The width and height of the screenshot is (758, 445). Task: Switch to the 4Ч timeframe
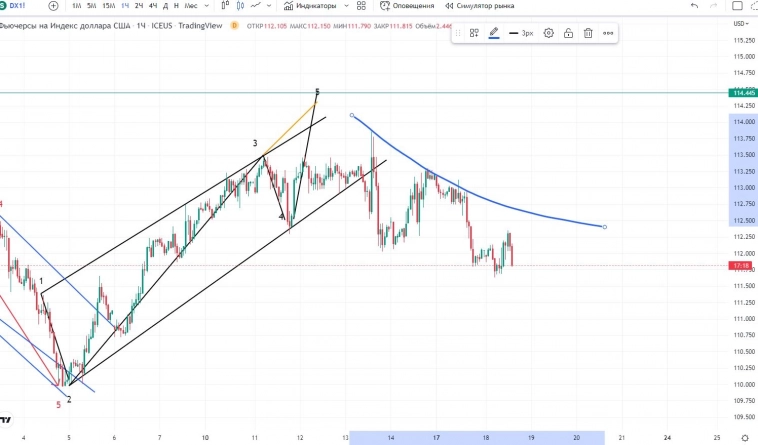(x=153, y=6)
